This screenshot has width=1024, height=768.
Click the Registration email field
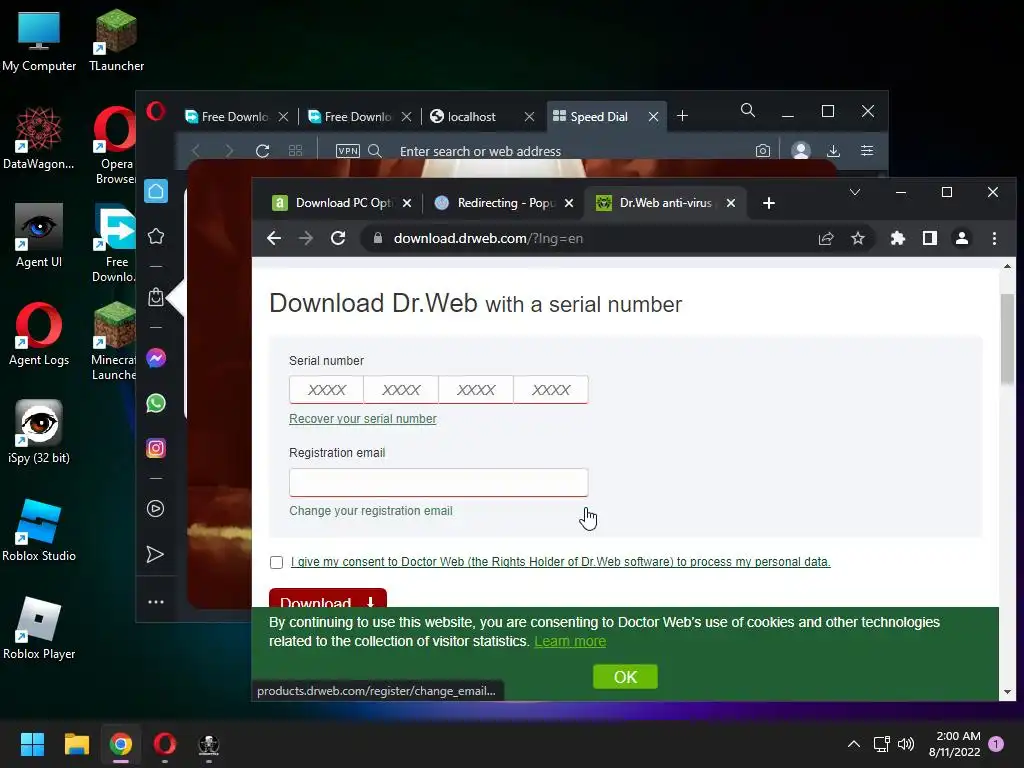click(x=438, y=483)
